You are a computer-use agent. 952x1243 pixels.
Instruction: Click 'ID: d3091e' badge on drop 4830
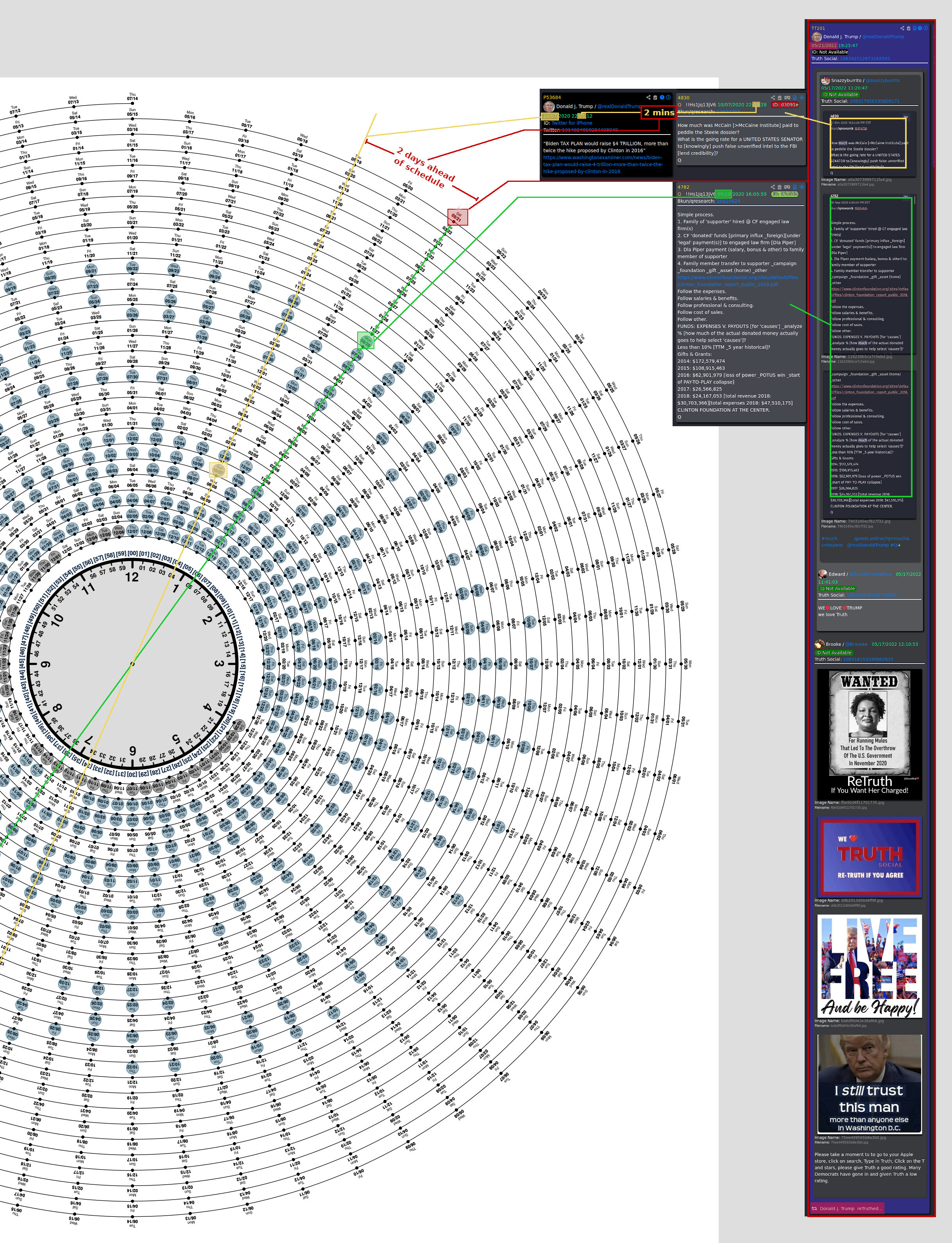pos(785,105)
